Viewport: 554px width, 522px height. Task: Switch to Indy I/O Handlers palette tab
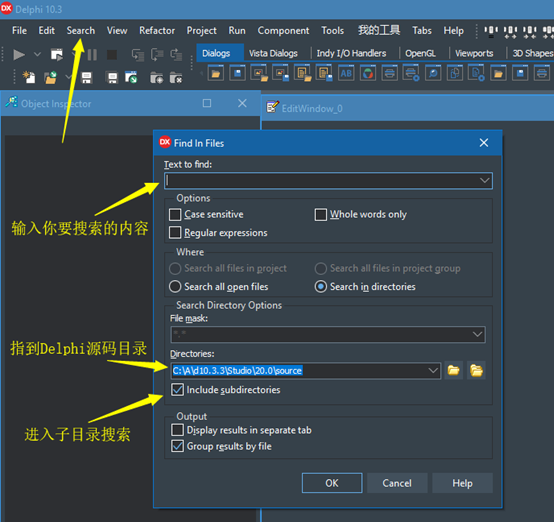click(x=351, y=53)
